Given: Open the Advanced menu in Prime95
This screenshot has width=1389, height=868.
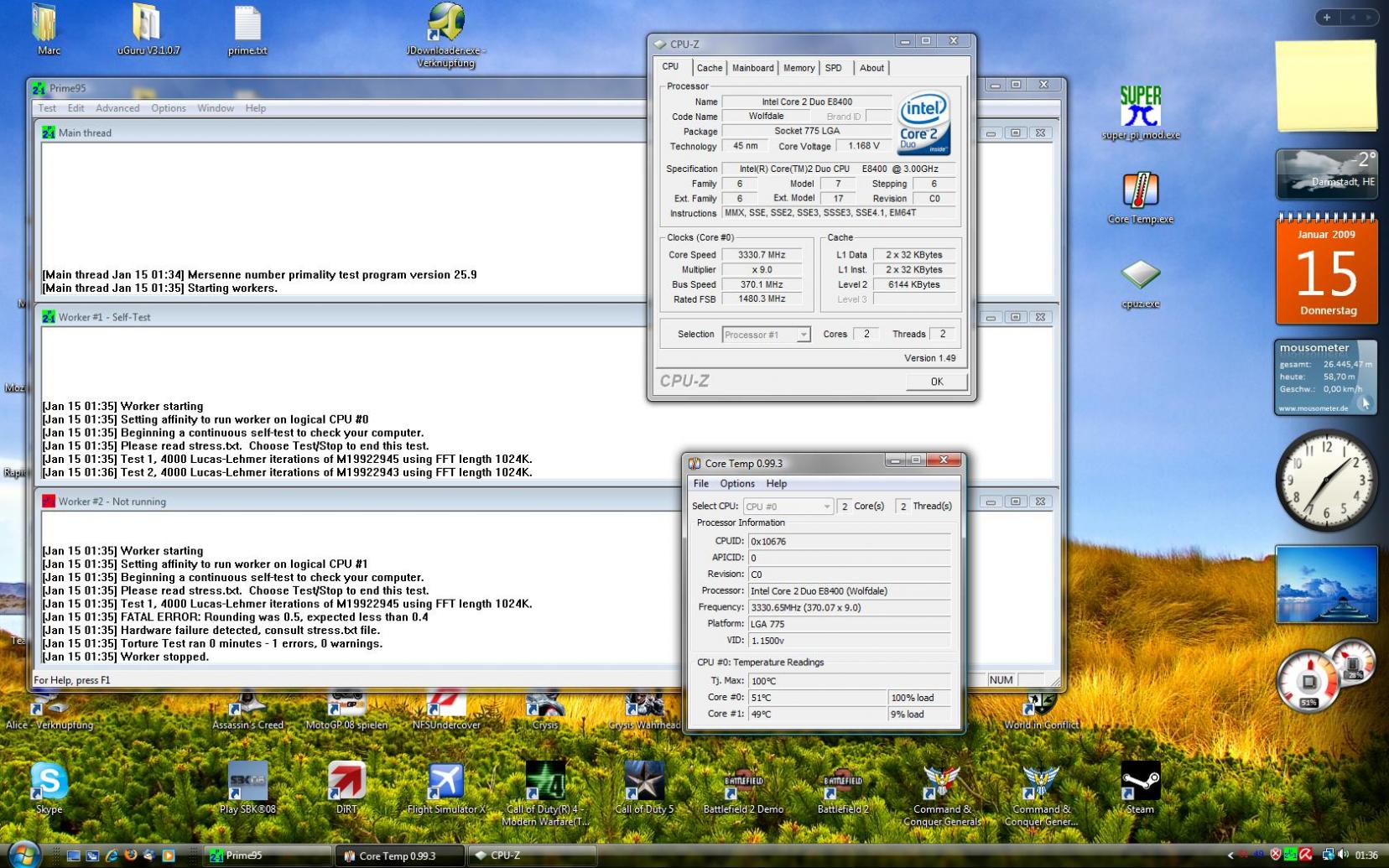Looking at the screenshot, I should click(117, 108).
